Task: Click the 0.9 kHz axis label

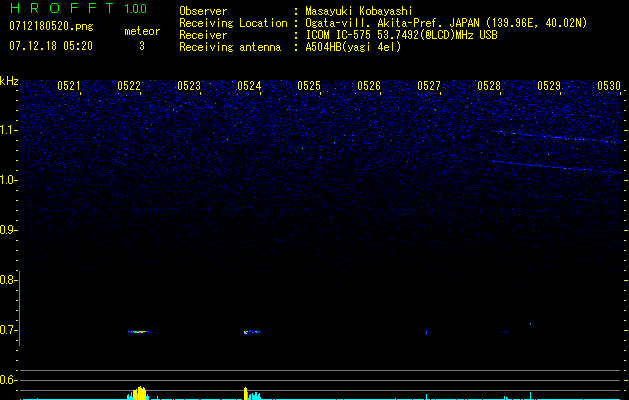Action: tap(8, 230)
